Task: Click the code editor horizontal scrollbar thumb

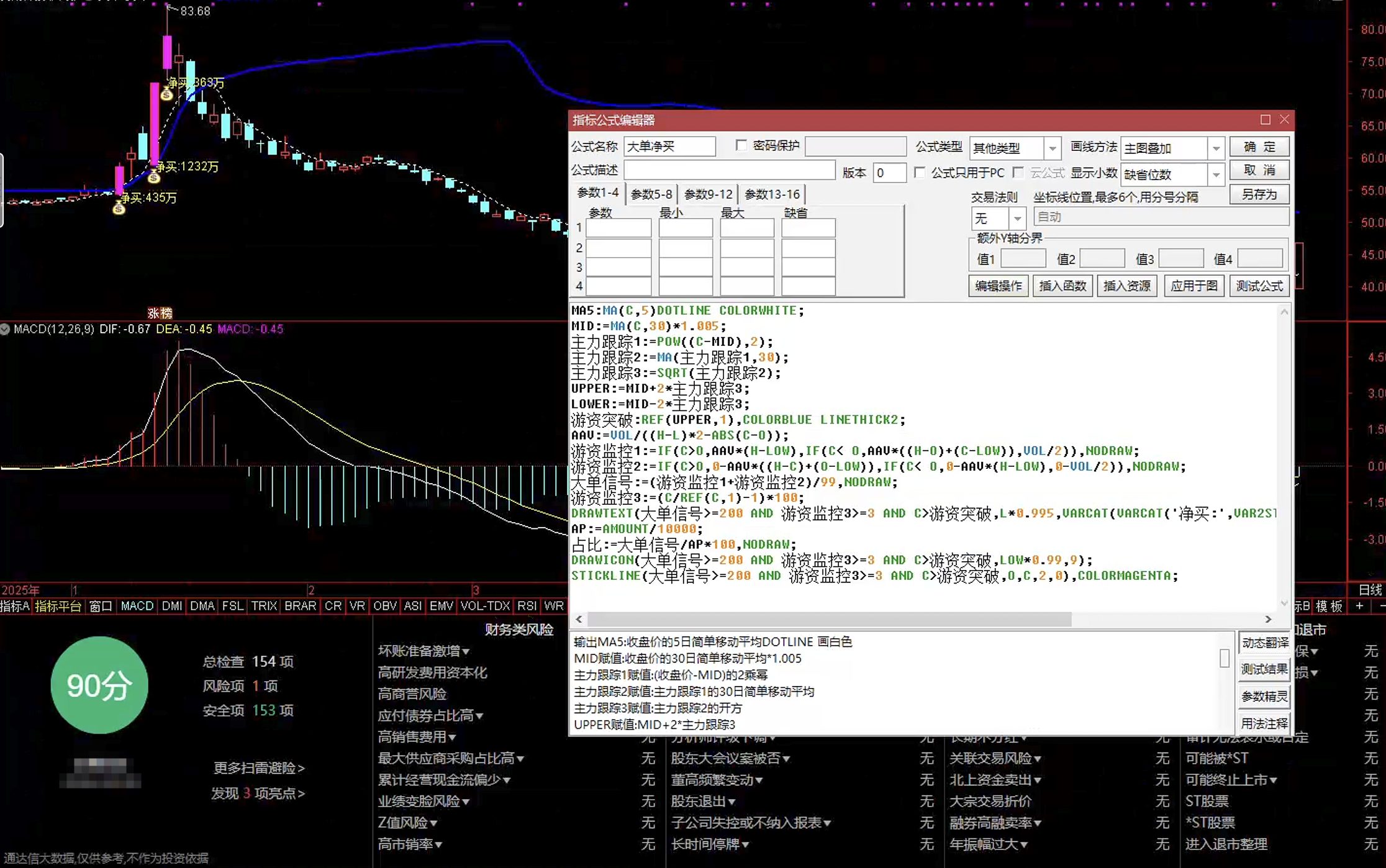Action: tap(830, 619)
